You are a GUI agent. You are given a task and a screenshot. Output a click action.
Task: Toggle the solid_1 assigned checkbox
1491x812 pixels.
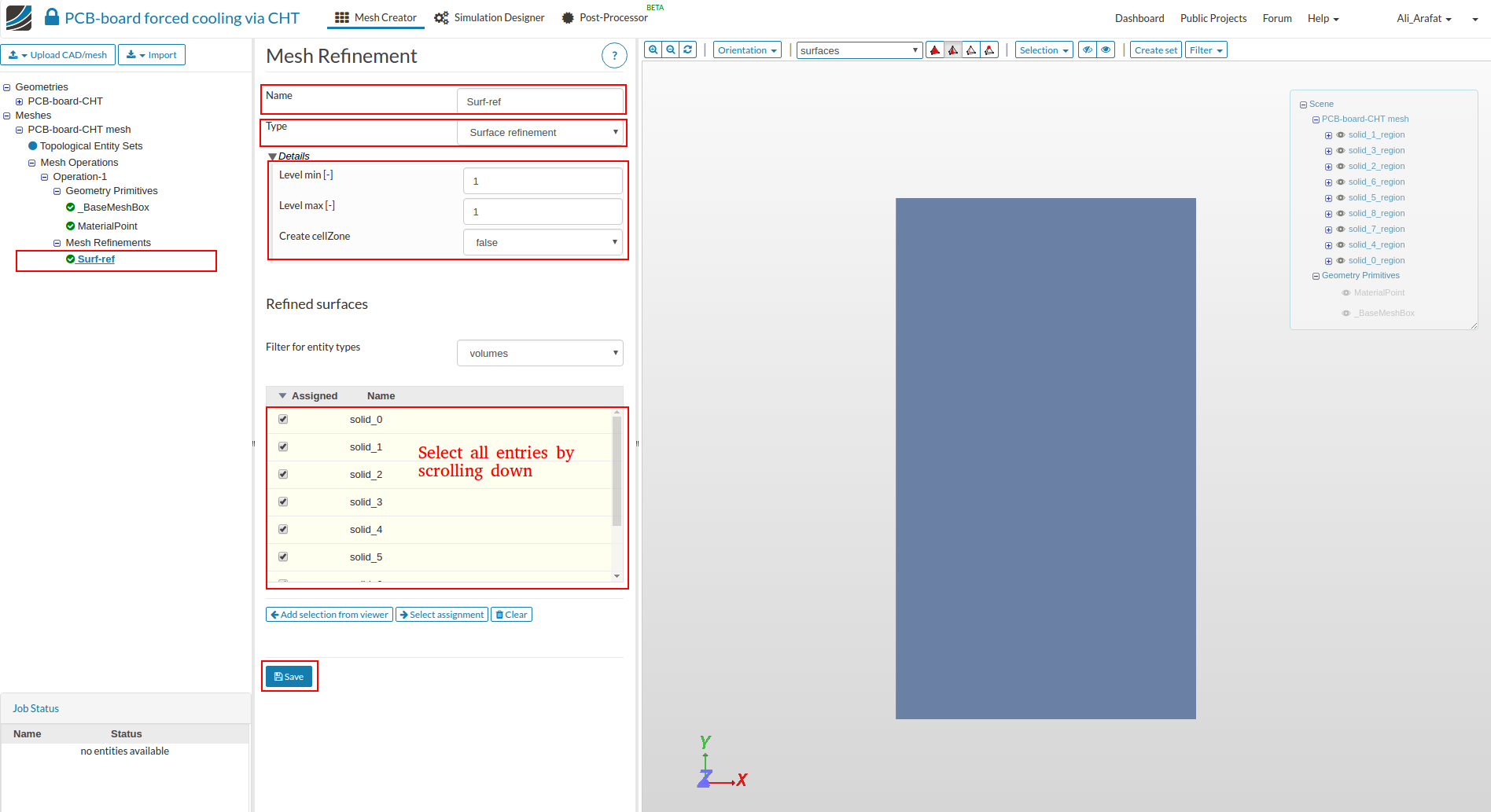pos(283,446)
